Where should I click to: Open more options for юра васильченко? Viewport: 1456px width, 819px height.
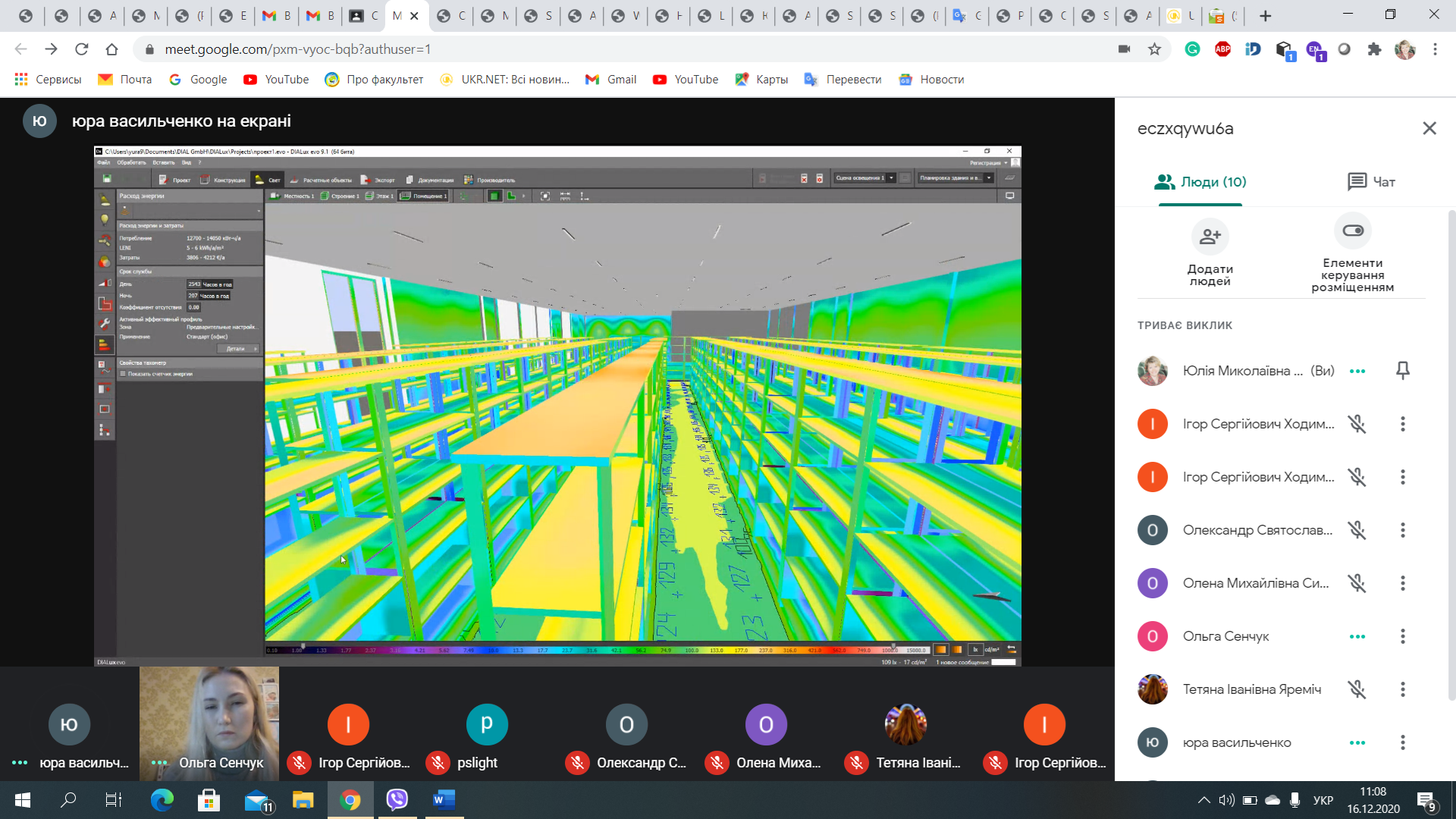point(1402,742)
